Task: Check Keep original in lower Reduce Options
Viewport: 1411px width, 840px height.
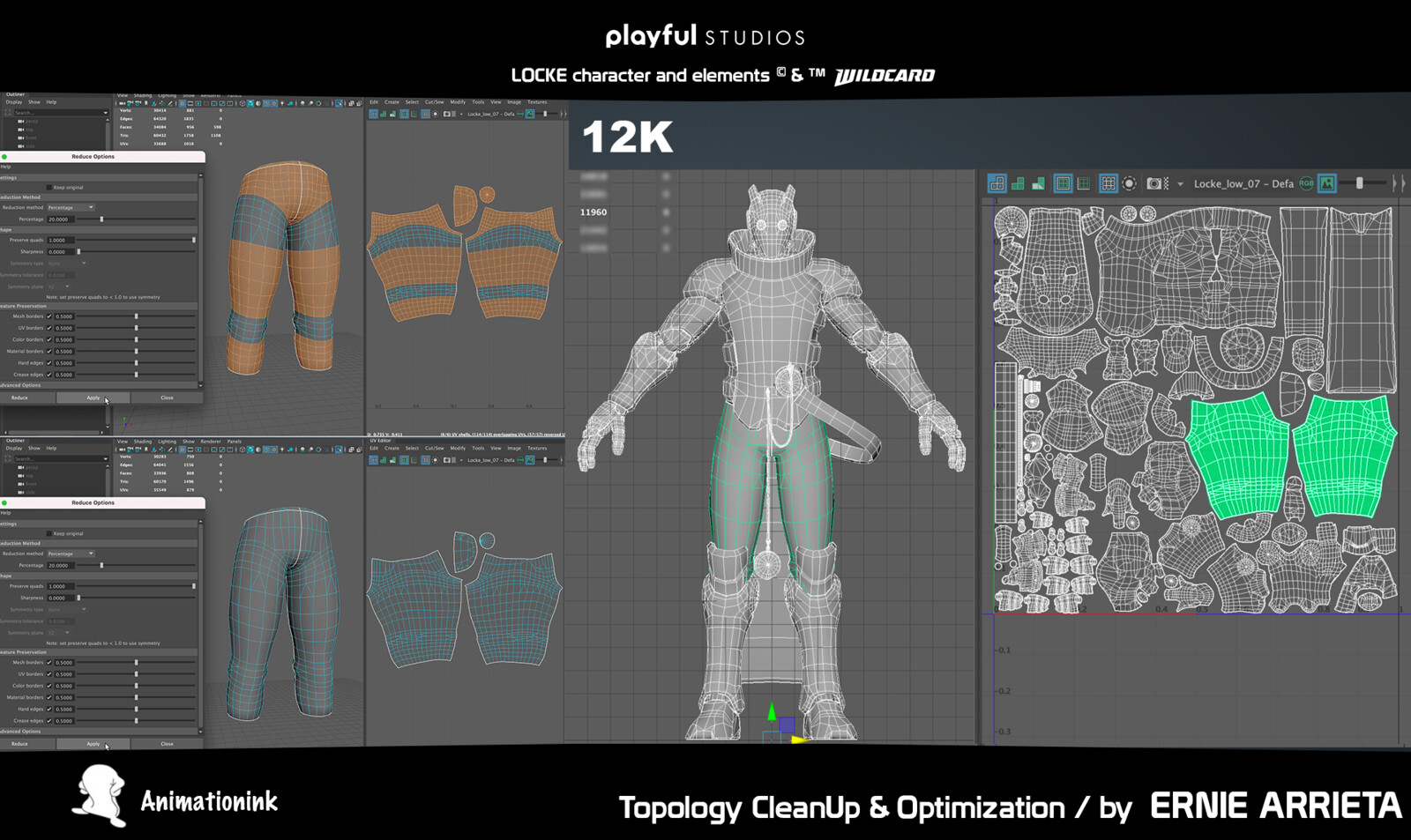Action: pyautogui.click(x=49, y=533)
